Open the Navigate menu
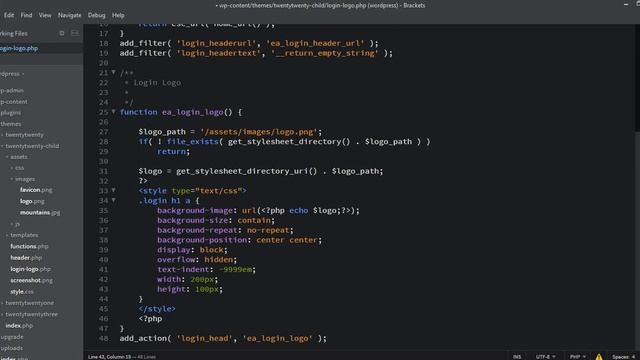 tap(69, 15)
